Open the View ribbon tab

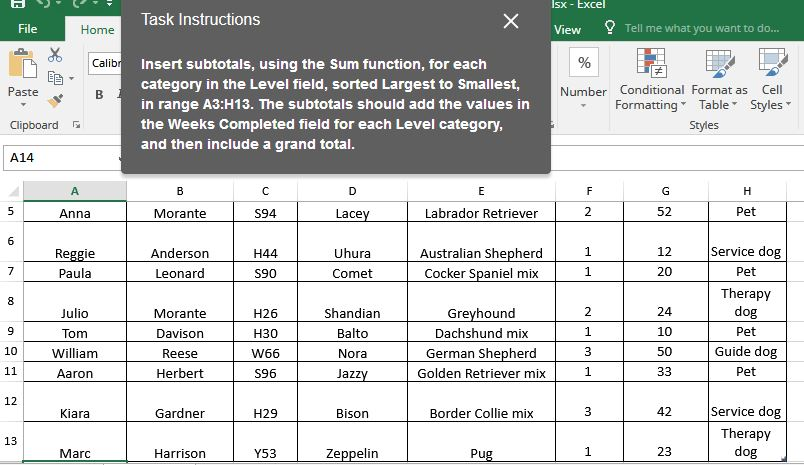click(567, 30)
